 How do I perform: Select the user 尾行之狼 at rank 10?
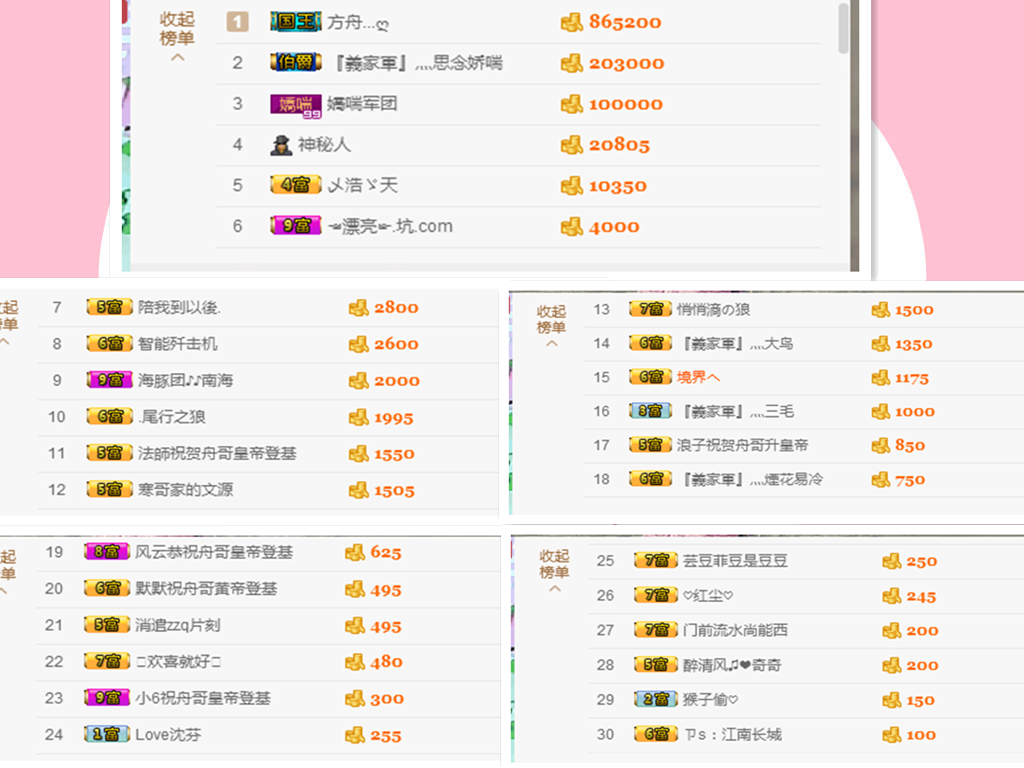pos(172,417)
